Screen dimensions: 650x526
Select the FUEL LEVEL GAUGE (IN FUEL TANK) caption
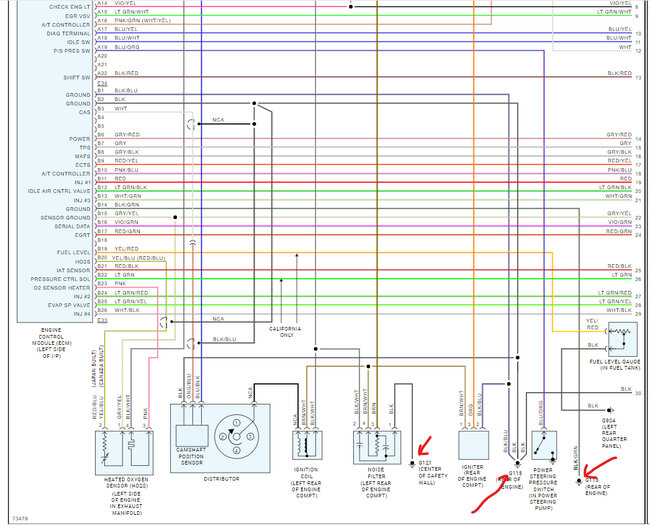pos(615,365)
